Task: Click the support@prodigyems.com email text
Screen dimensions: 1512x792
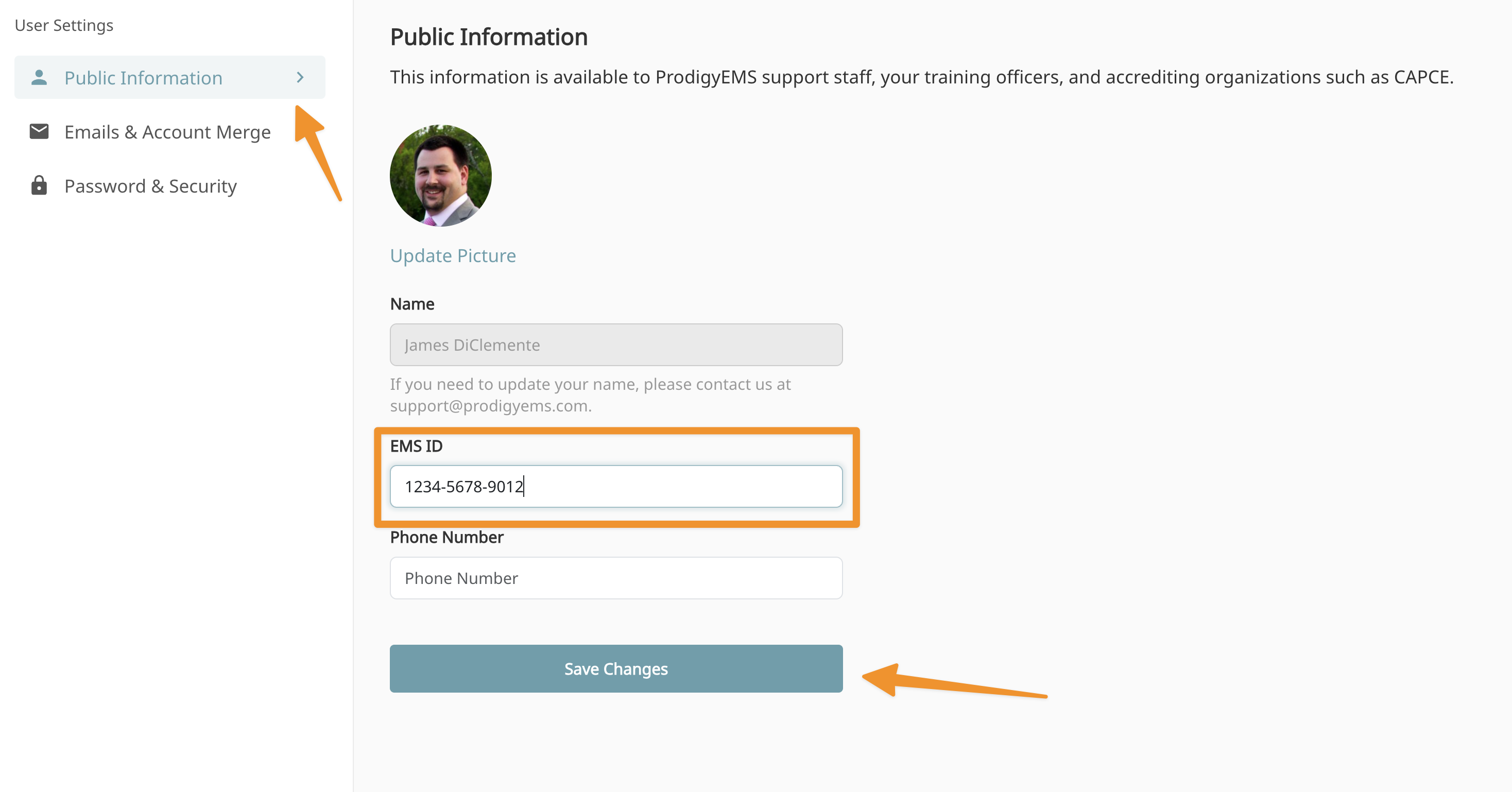Action: 490,406
